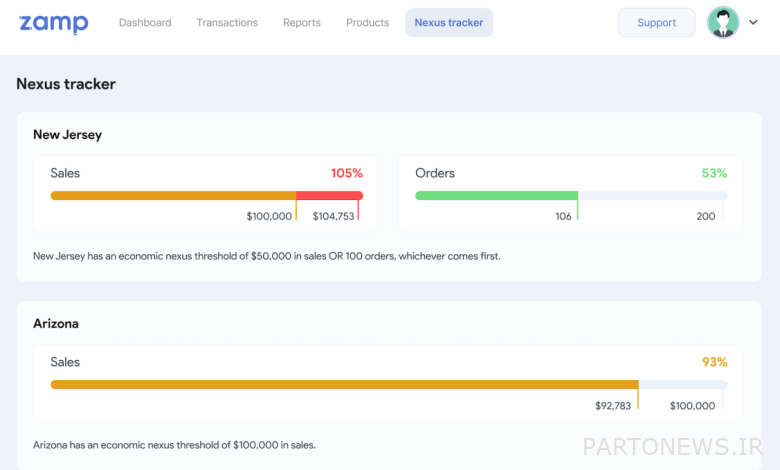This screenshot has height=470, width=780.
Task: Click the Orders label in New Jersey
Action: tap(435, 173)
